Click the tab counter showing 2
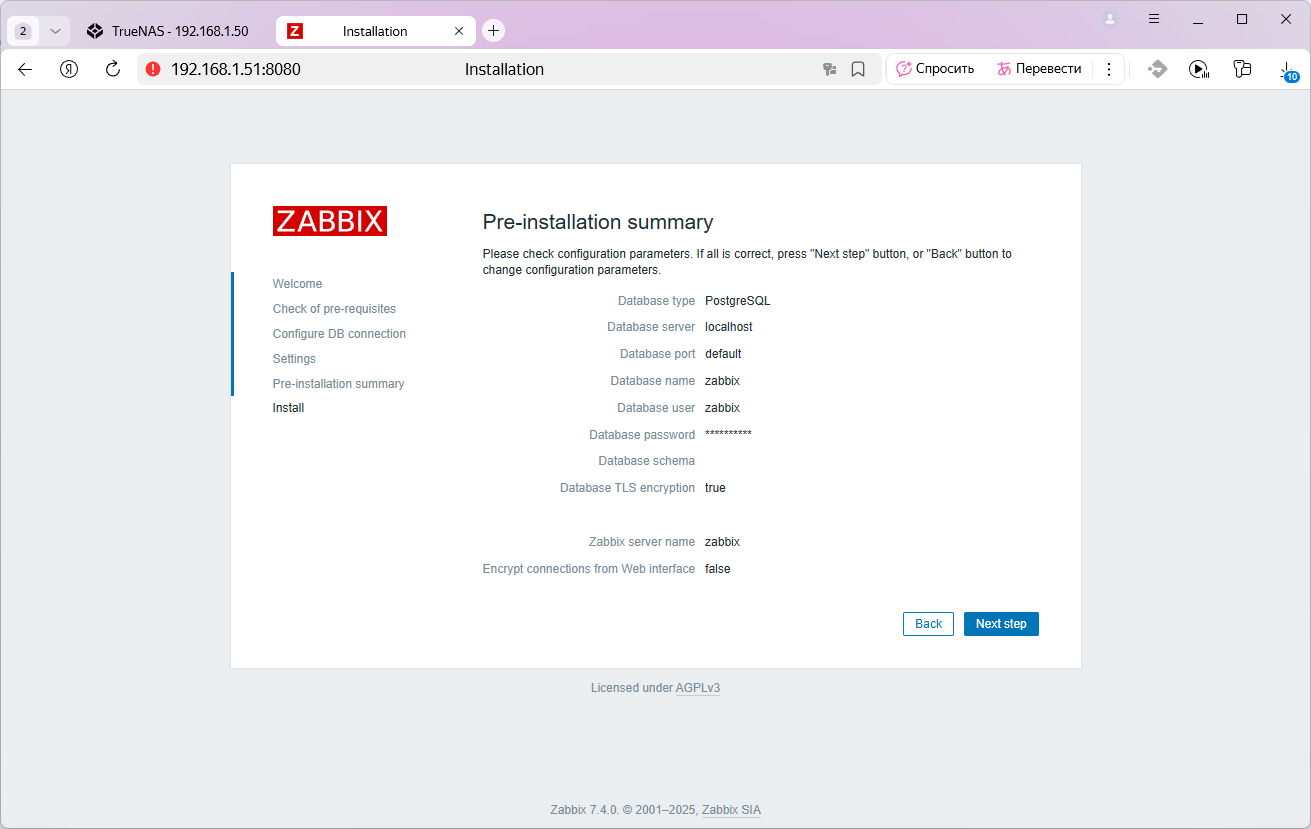Viewport: 1311px width, 829px height. pyautogui.click(x=23, y=31)
